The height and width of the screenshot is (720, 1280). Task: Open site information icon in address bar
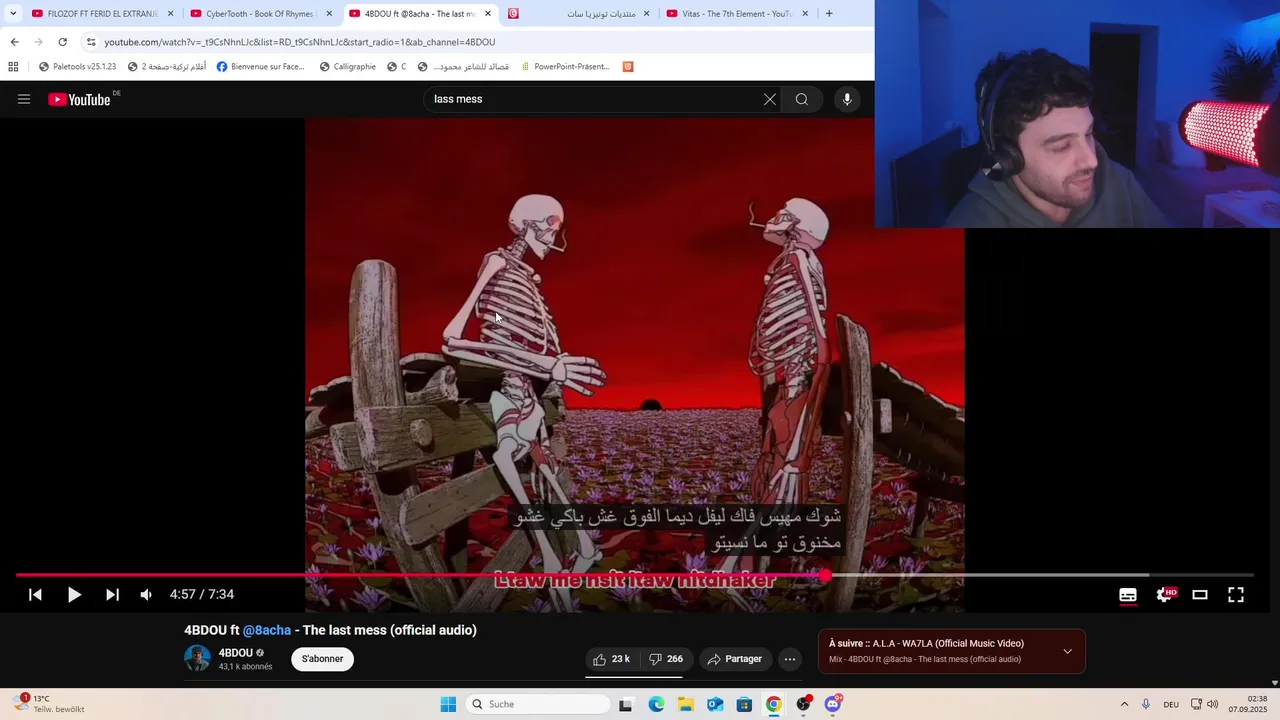pyautogui.click(x=91, y=42)
